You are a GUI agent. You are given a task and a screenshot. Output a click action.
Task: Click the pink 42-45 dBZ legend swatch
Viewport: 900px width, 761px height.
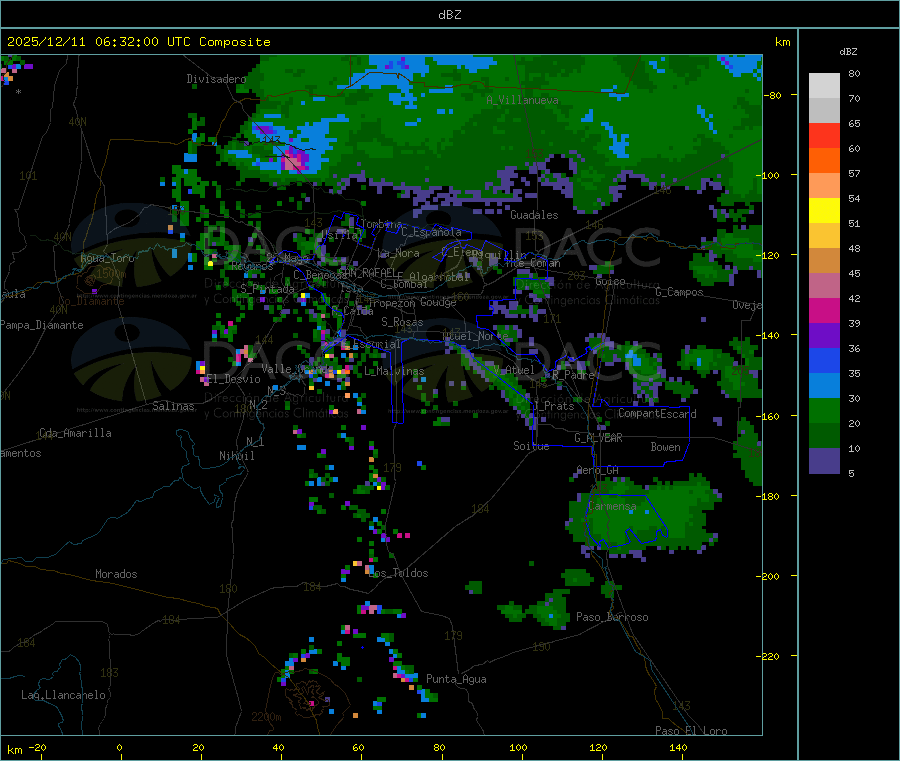pyautogui.click(x=824, y=286)
